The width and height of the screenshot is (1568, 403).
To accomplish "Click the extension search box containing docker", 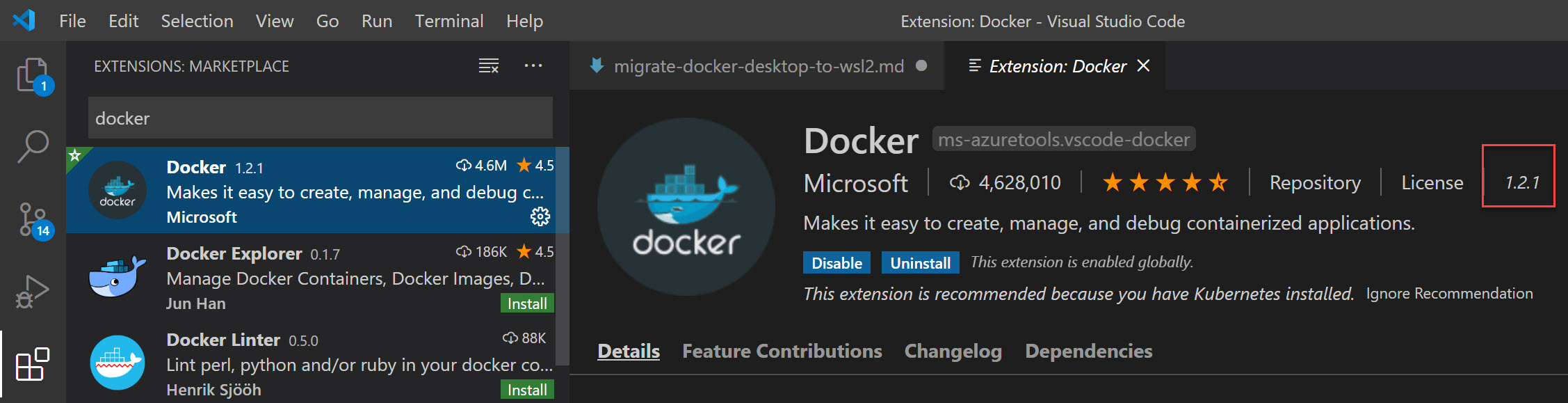I will tap(320, 118).
